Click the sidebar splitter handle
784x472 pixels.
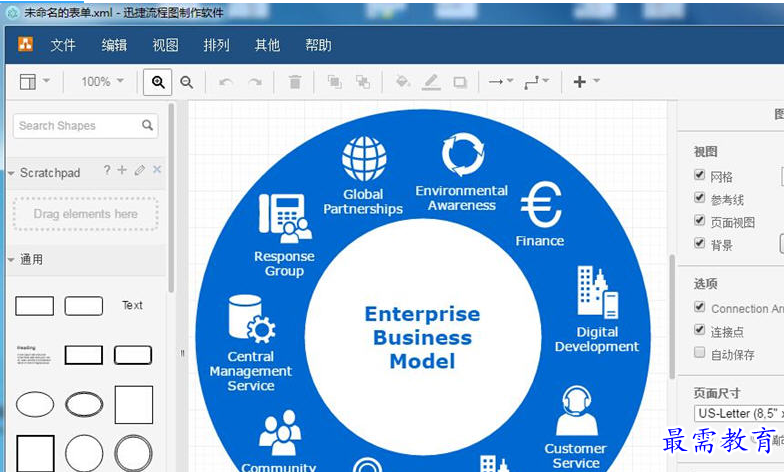[182, 353]
